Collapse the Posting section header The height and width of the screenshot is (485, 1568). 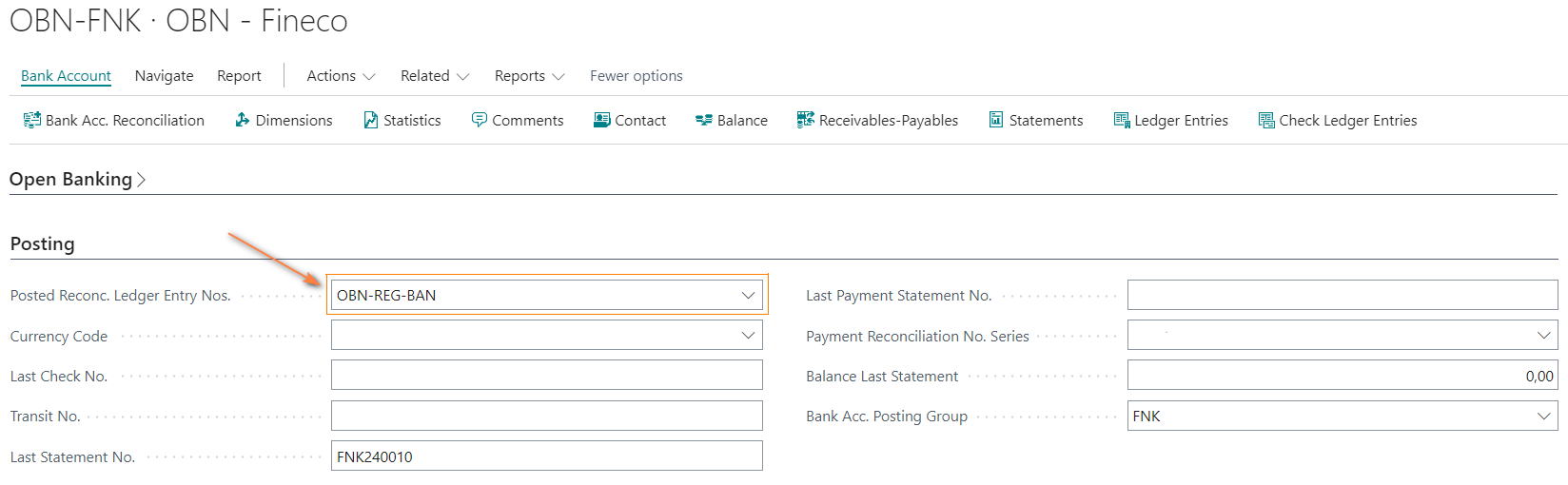tap(42, 243)
